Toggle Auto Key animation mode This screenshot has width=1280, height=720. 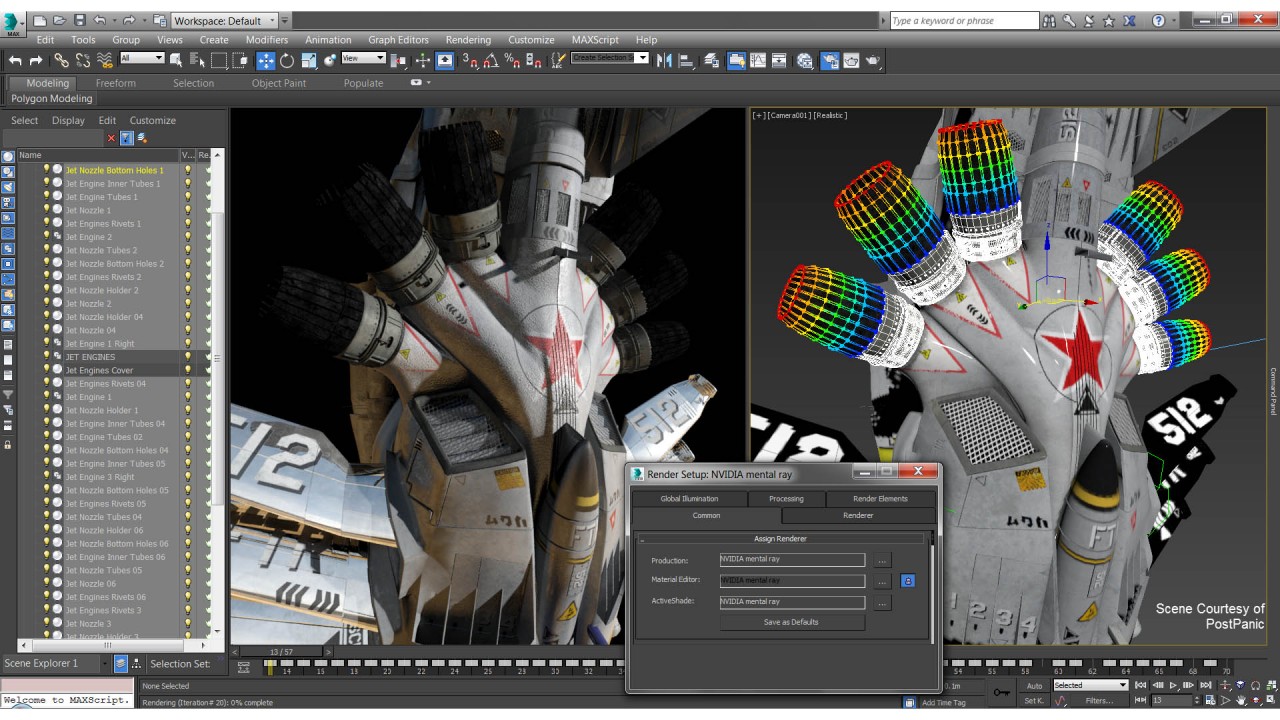(1034, 685)
